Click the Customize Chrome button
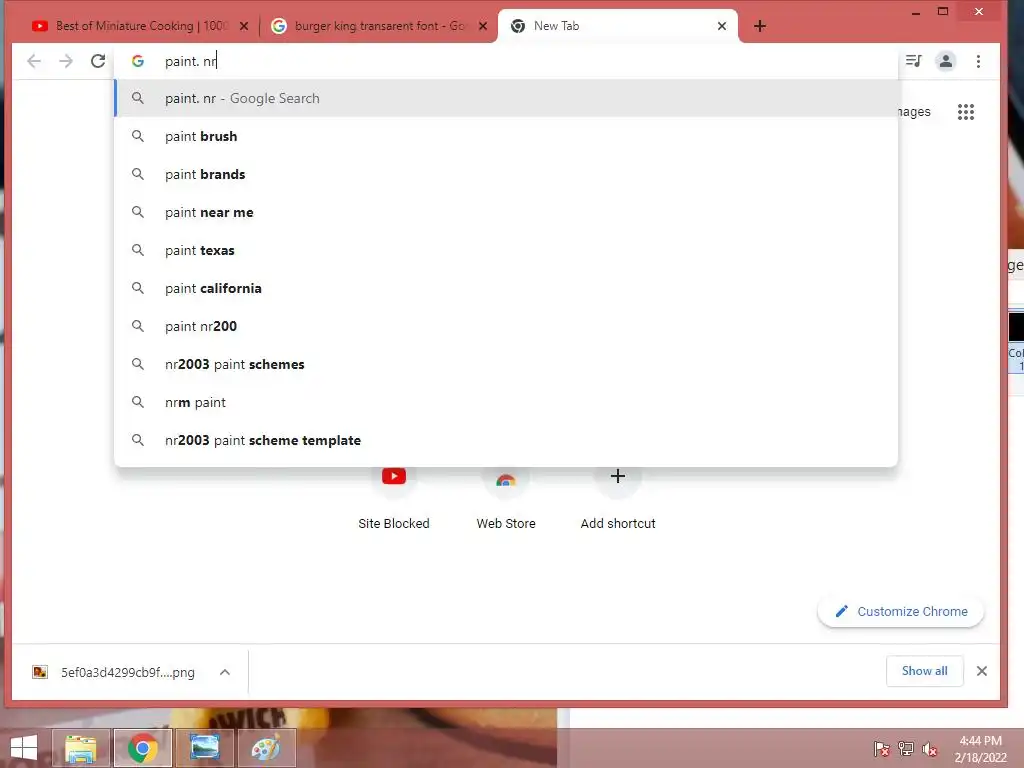The height and width of the screenshot is (768, 1024). point(901,612)
